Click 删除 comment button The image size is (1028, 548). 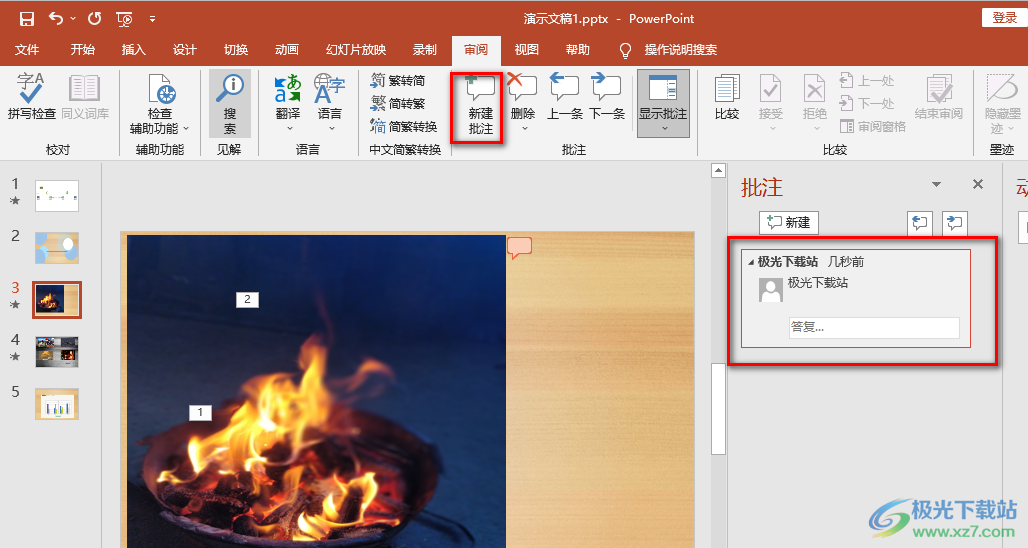point(523,97)
